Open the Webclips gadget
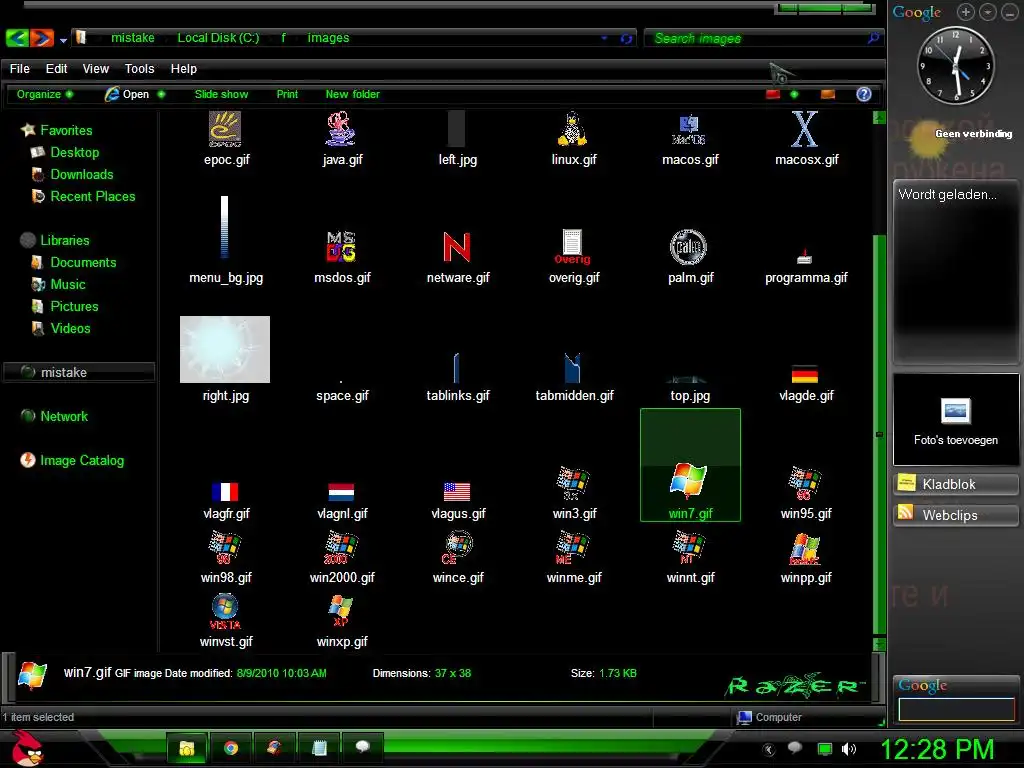1024x768 pixels. tap(955, 515)
